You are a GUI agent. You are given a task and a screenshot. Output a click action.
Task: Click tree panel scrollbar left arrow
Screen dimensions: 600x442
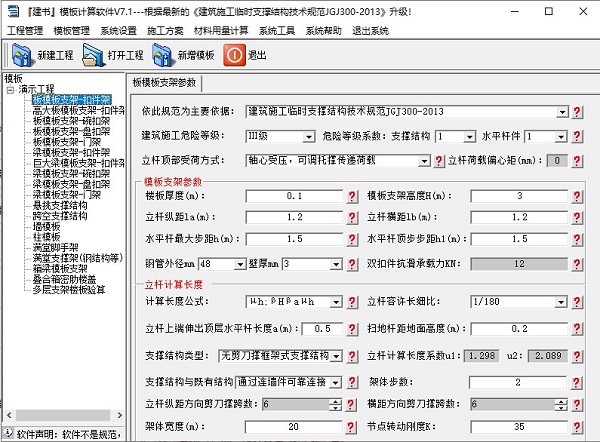pyautogui.click(x=9, y=415)
